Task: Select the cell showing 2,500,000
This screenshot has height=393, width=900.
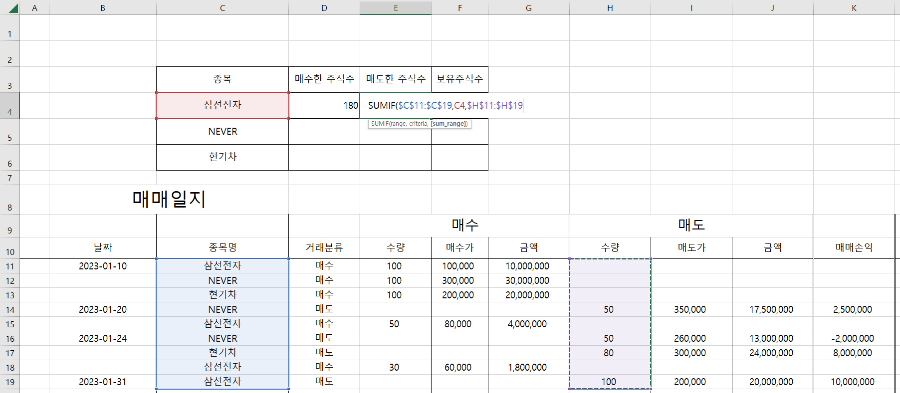Action: (854, 309)
